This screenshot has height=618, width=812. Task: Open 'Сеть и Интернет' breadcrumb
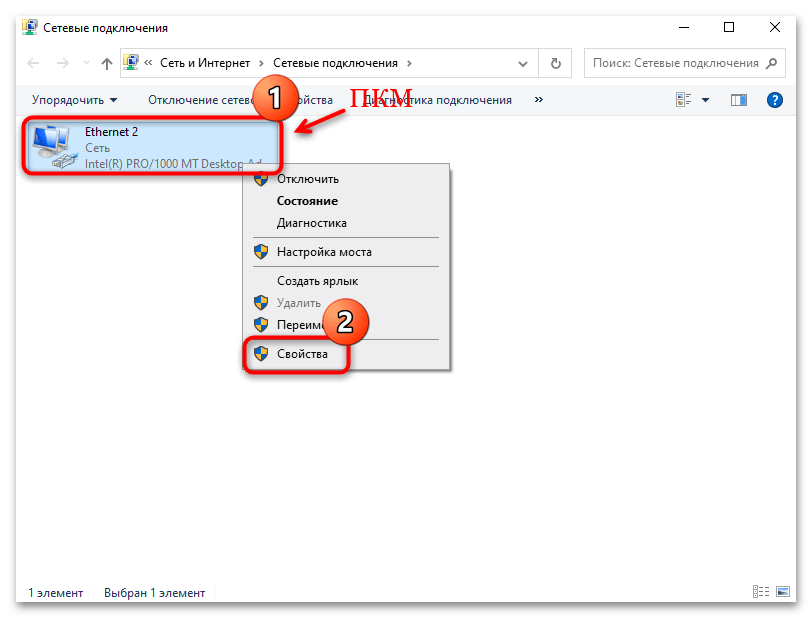click(x=205, y=63)
